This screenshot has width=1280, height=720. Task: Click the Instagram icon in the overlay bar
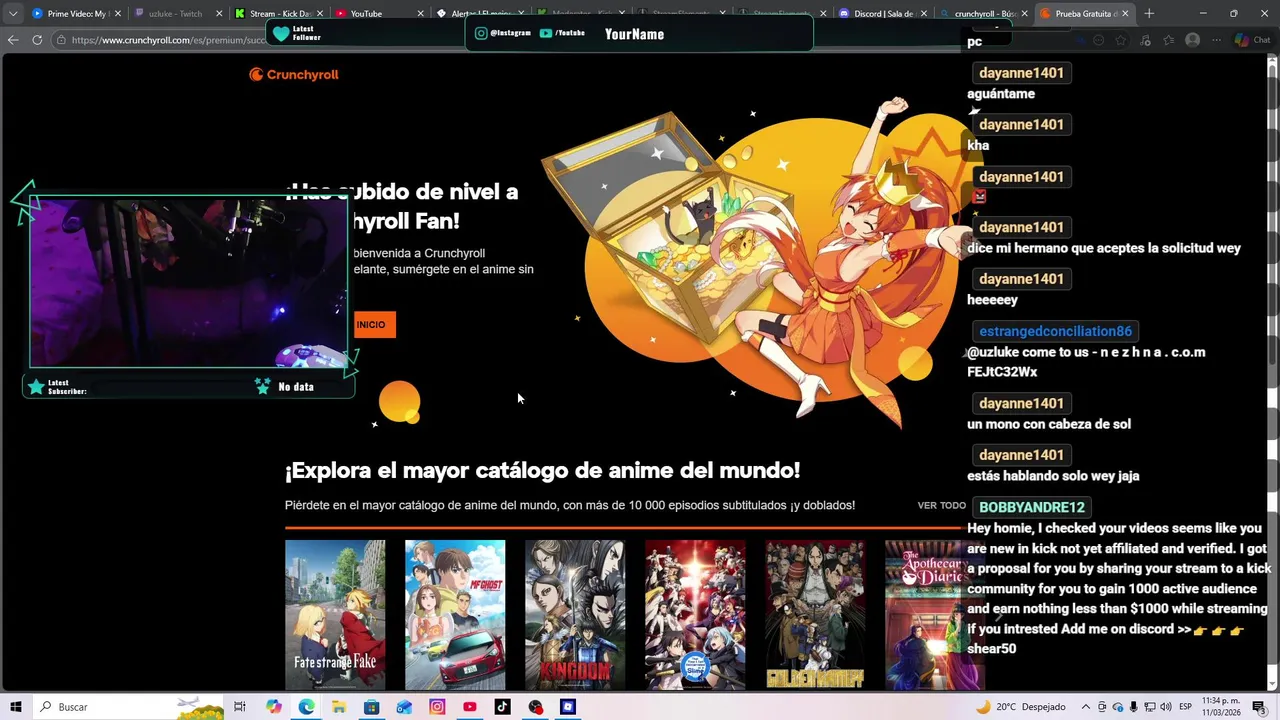click(481, 33)
